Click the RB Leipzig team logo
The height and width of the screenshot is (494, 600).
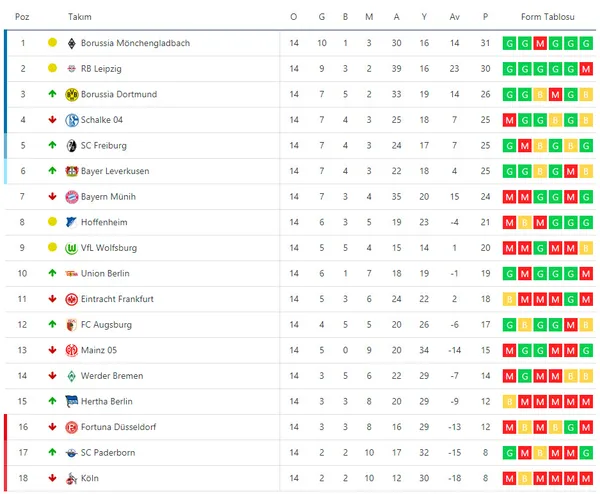(x=72, y=68)
